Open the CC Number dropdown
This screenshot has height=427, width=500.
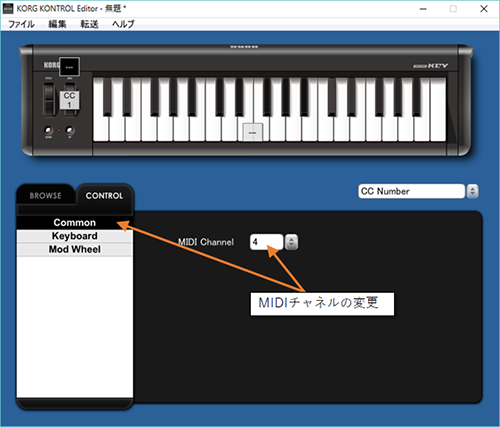tap(411, 191)
